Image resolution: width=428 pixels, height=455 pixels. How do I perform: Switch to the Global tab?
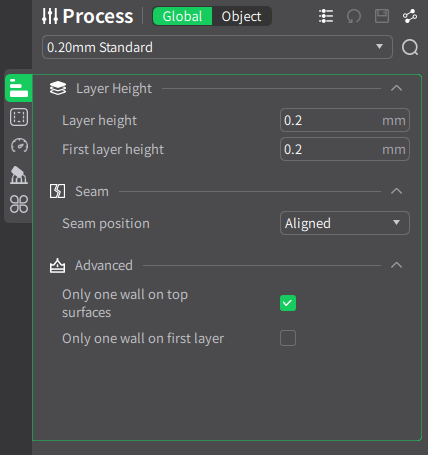tap(182, 16)
